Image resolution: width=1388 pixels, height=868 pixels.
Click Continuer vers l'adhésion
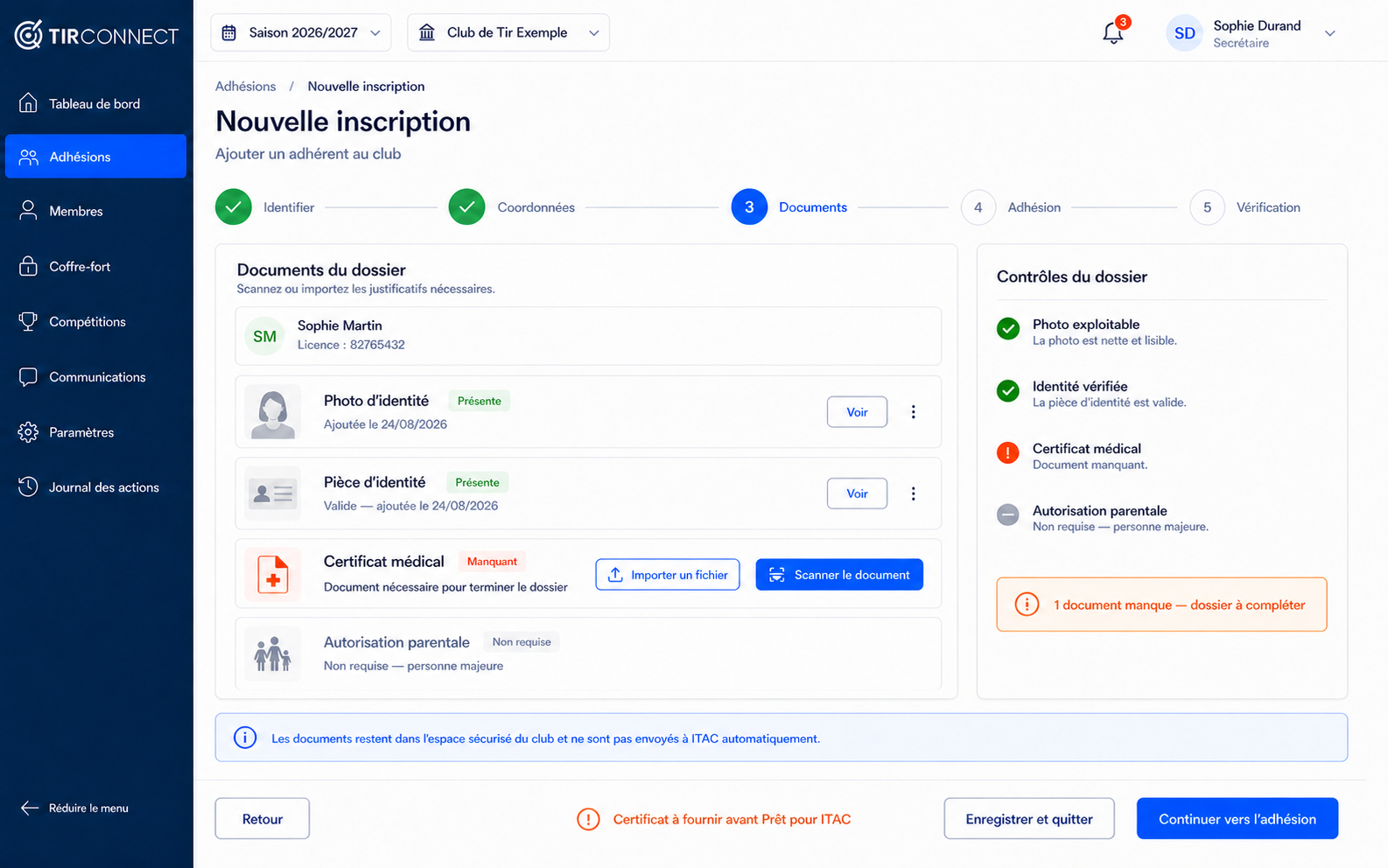tap(1237, 819)
